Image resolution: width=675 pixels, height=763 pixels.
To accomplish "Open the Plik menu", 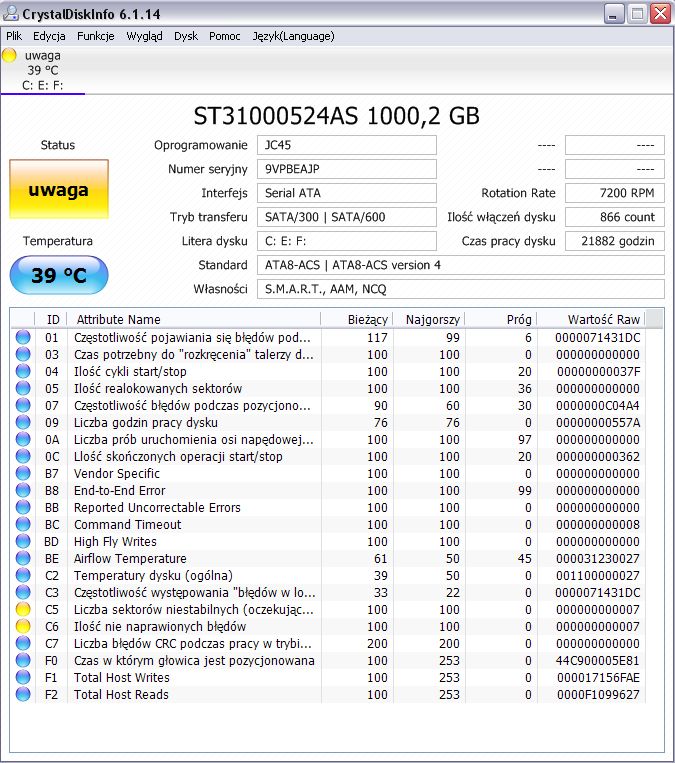I will (14, 36).
